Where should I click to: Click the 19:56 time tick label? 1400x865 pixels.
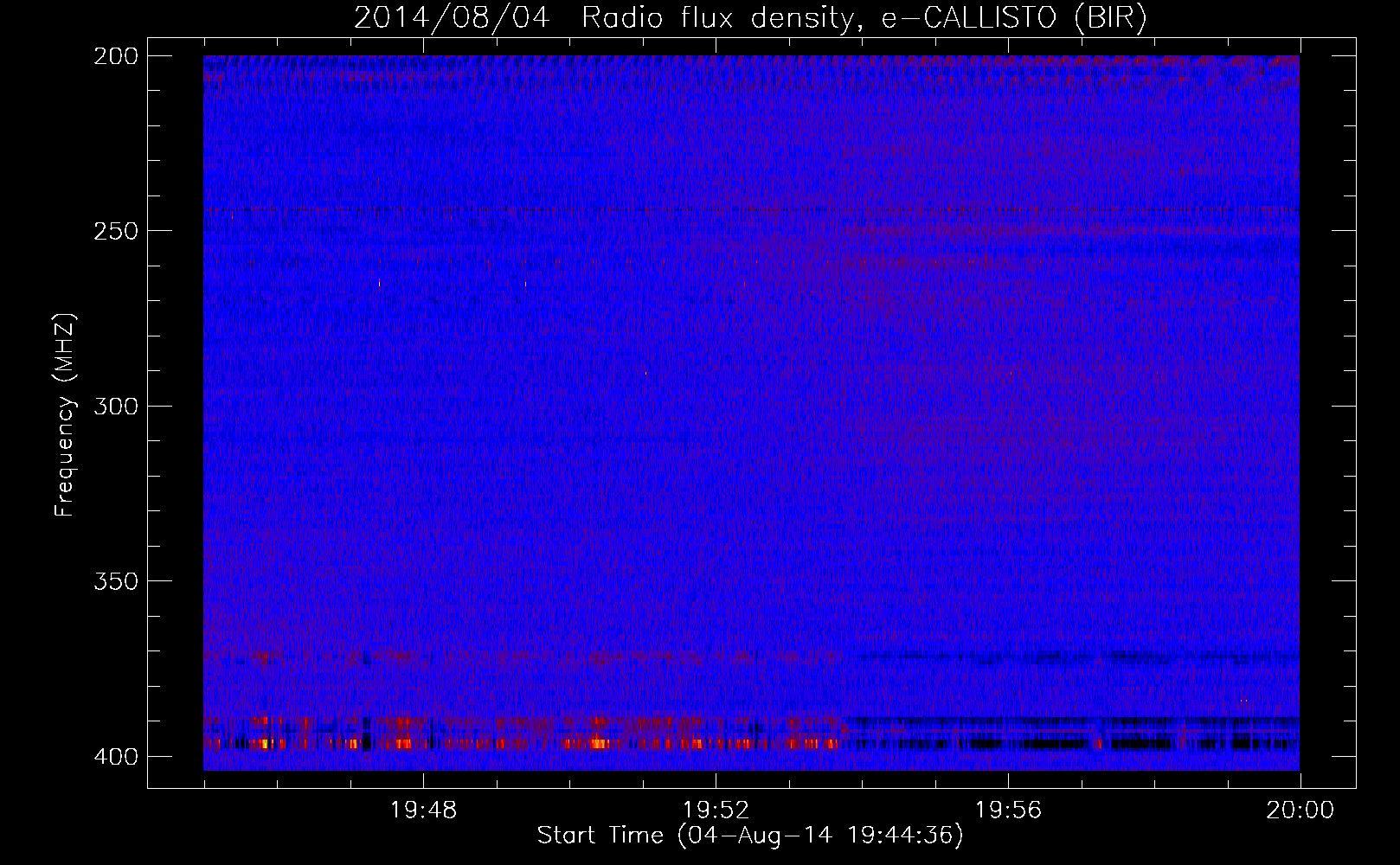(x=1008, y=811)
